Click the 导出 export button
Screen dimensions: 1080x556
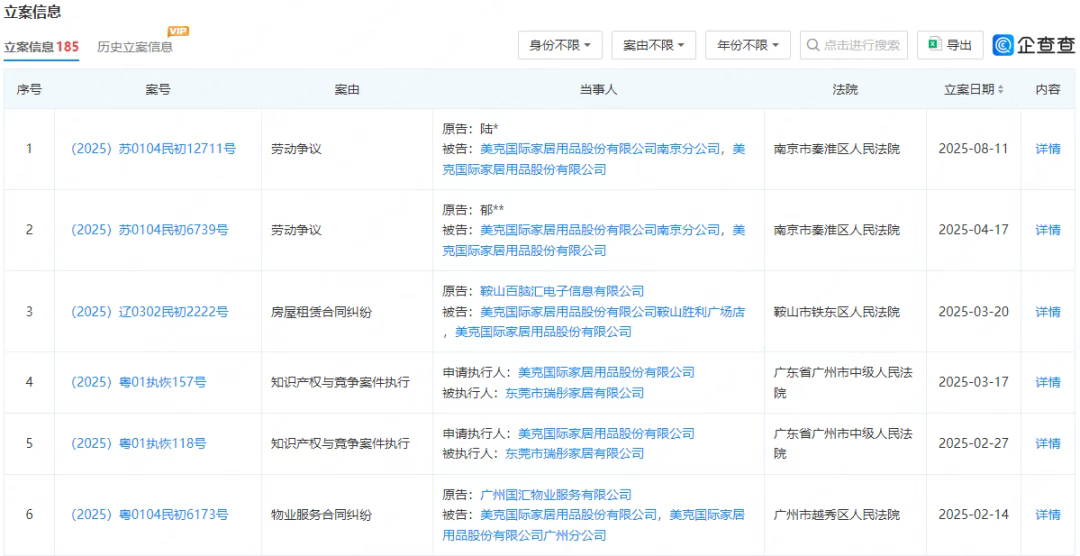pos(951,45)
